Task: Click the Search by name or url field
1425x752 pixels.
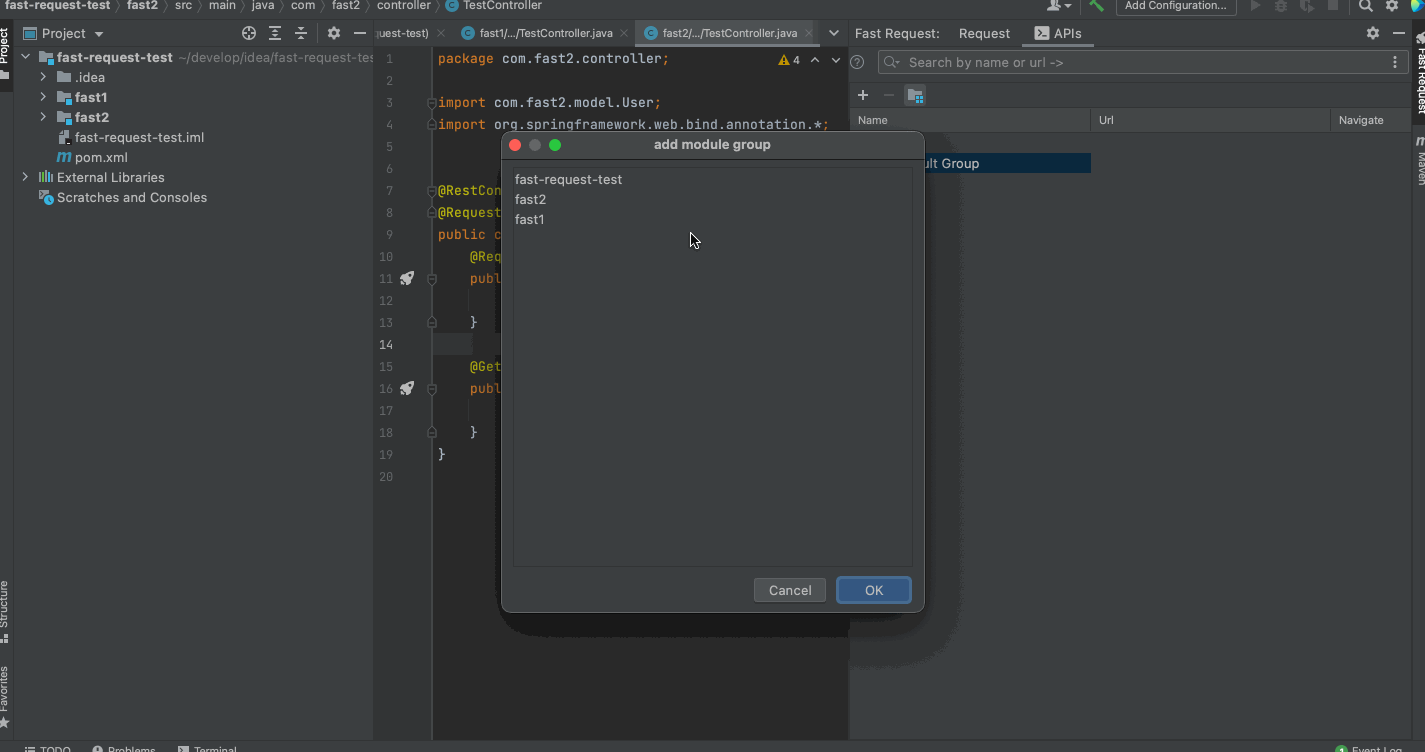Action: (1140, 62)
